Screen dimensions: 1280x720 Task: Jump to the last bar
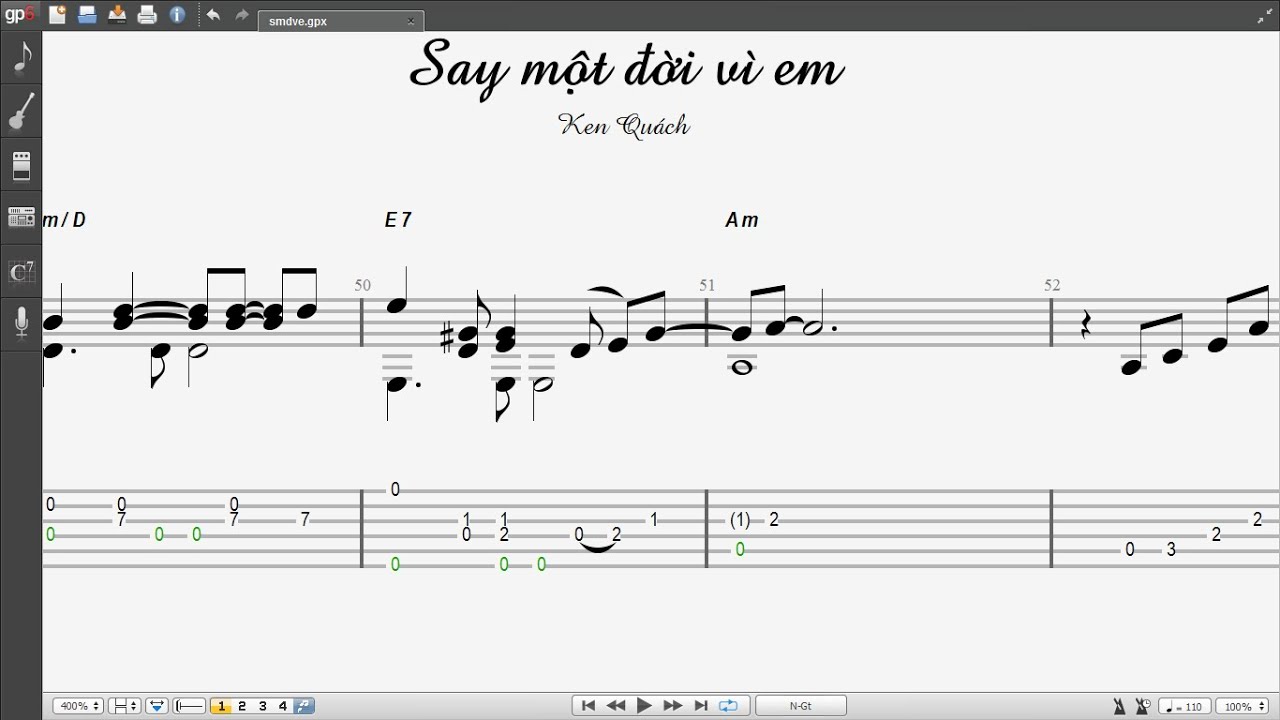(700, 706)
